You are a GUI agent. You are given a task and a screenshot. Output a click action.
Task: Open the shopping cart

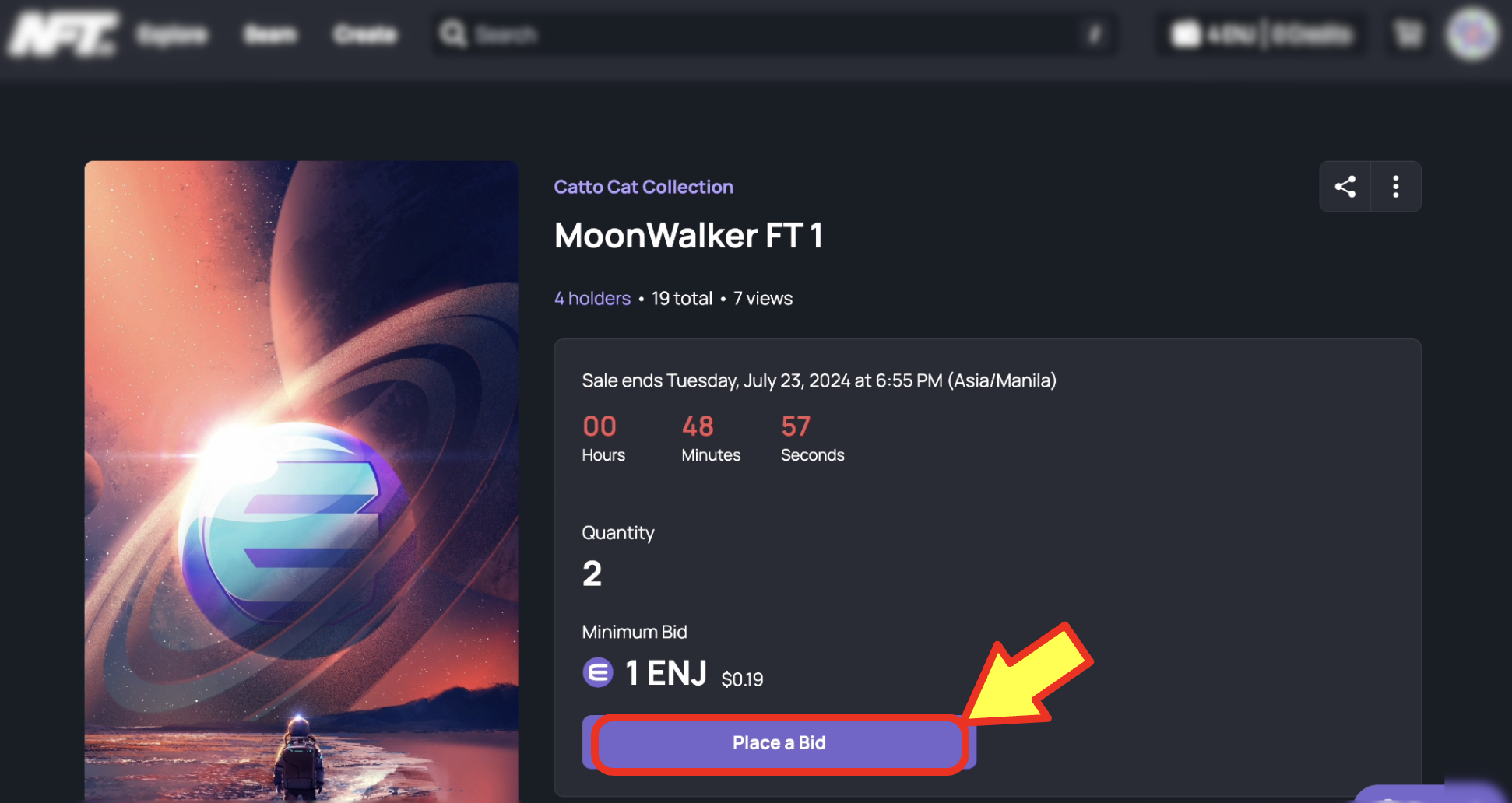1408,33
